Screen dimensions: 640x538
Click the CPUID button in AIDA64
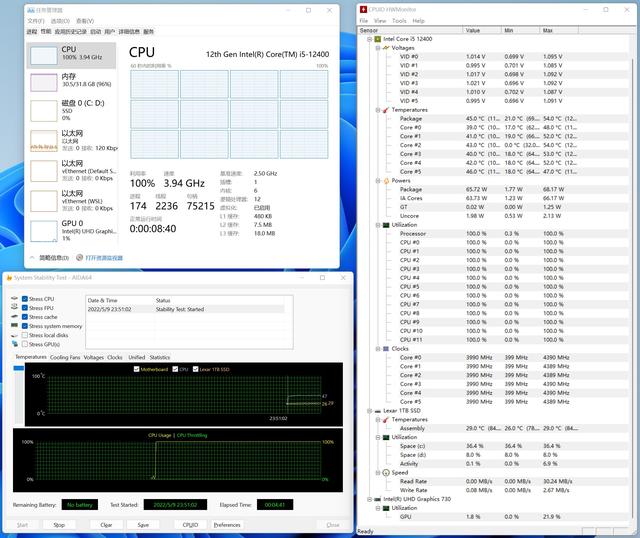(190, 525)
